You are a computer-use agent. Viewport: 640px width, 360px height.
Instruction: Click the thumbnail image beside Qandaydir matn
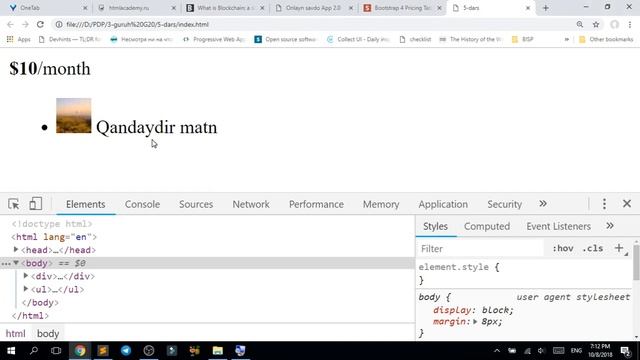pos(73,116)
